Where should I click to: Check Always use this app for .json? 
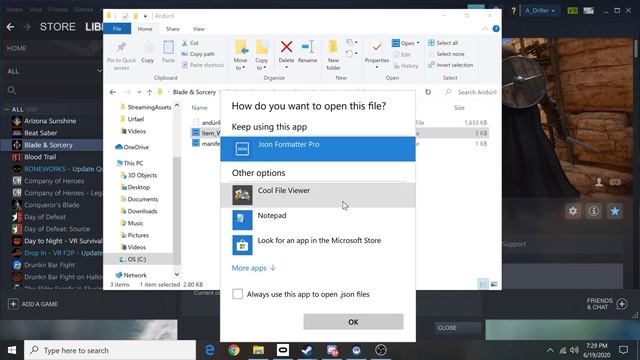coord(238,294)
